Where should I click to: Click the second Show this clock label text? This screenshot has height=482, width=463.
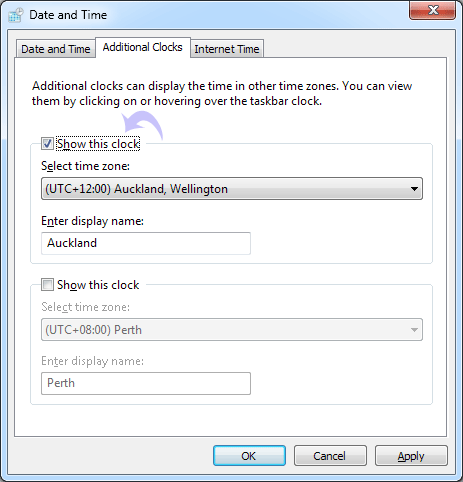coord(98,285)
